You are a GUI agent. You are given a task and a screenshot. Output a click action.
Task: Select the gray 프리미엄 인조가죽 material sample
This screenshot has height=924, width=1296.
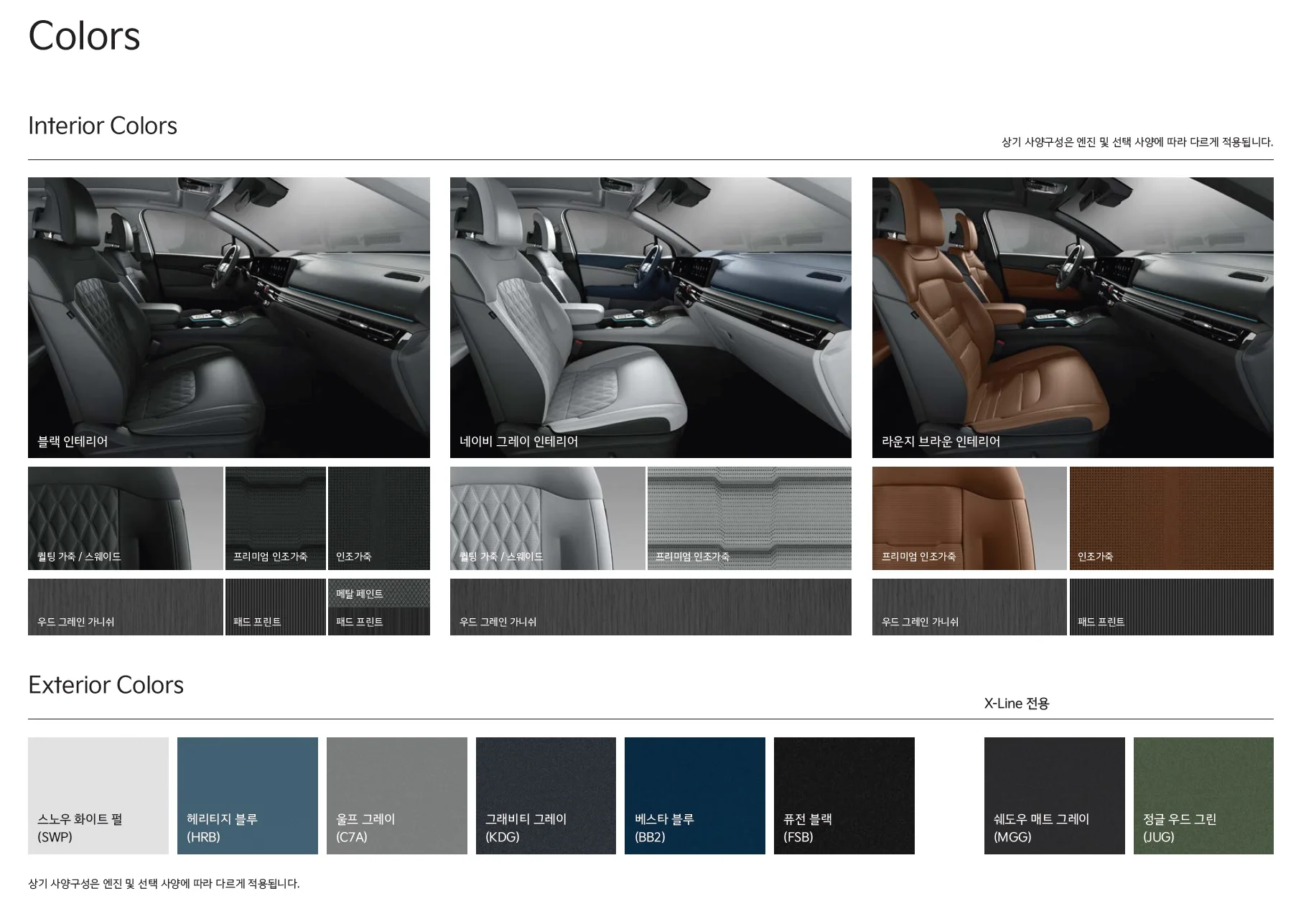[x=750, y=518]
